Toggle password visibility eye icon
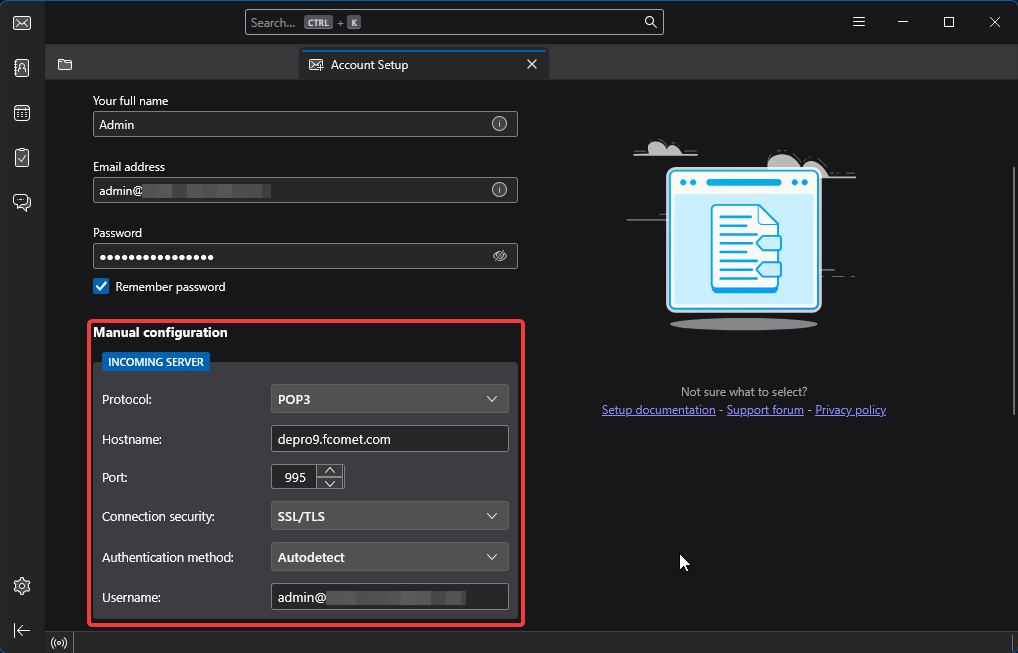The width and height of the screenshot is (1018, 653). [499, 256]
